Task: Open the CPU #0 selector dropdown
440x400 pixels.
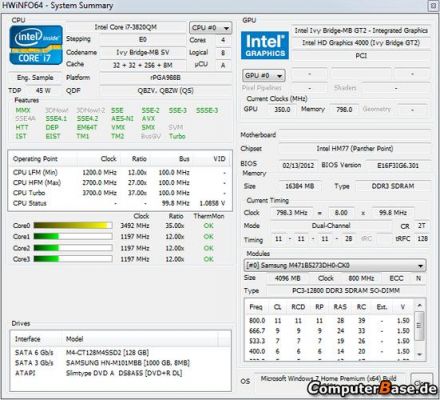Action: pyautogui.click(x=210, y=28)
